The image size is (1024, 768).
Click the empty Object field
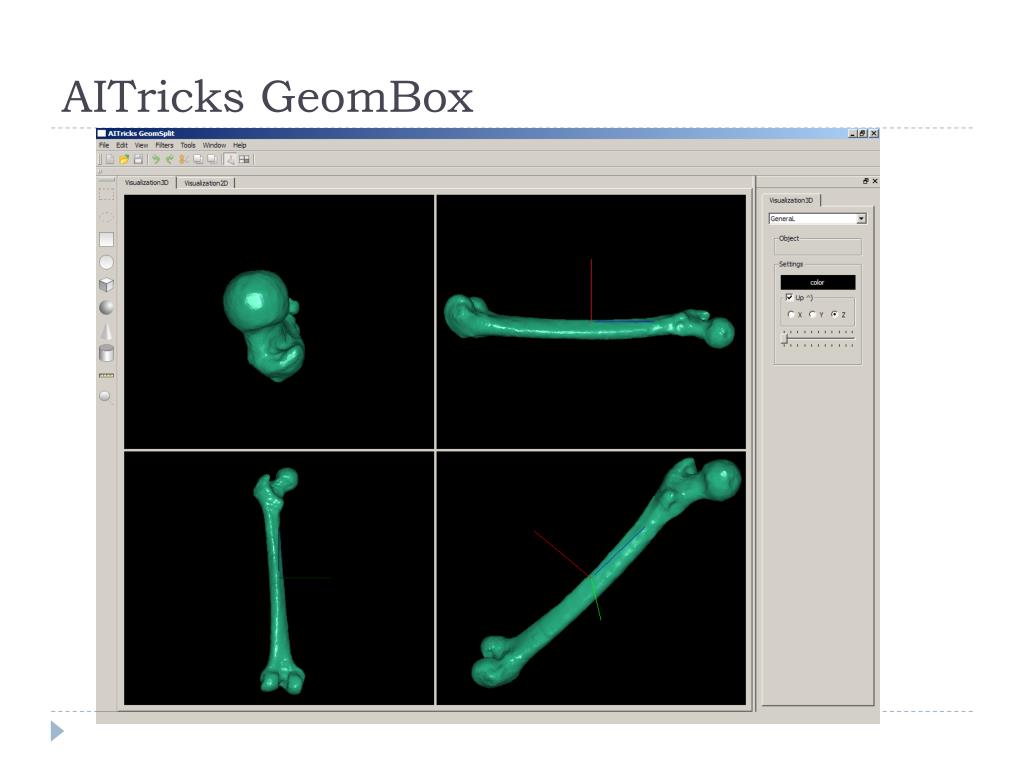[x=818, y=248]
